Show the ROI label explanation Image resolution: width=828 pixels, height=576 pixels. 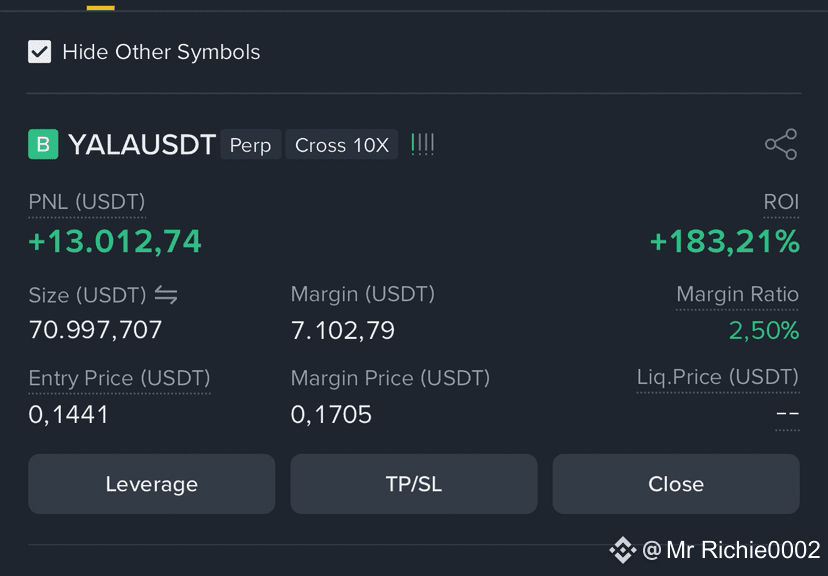[781, 202]
